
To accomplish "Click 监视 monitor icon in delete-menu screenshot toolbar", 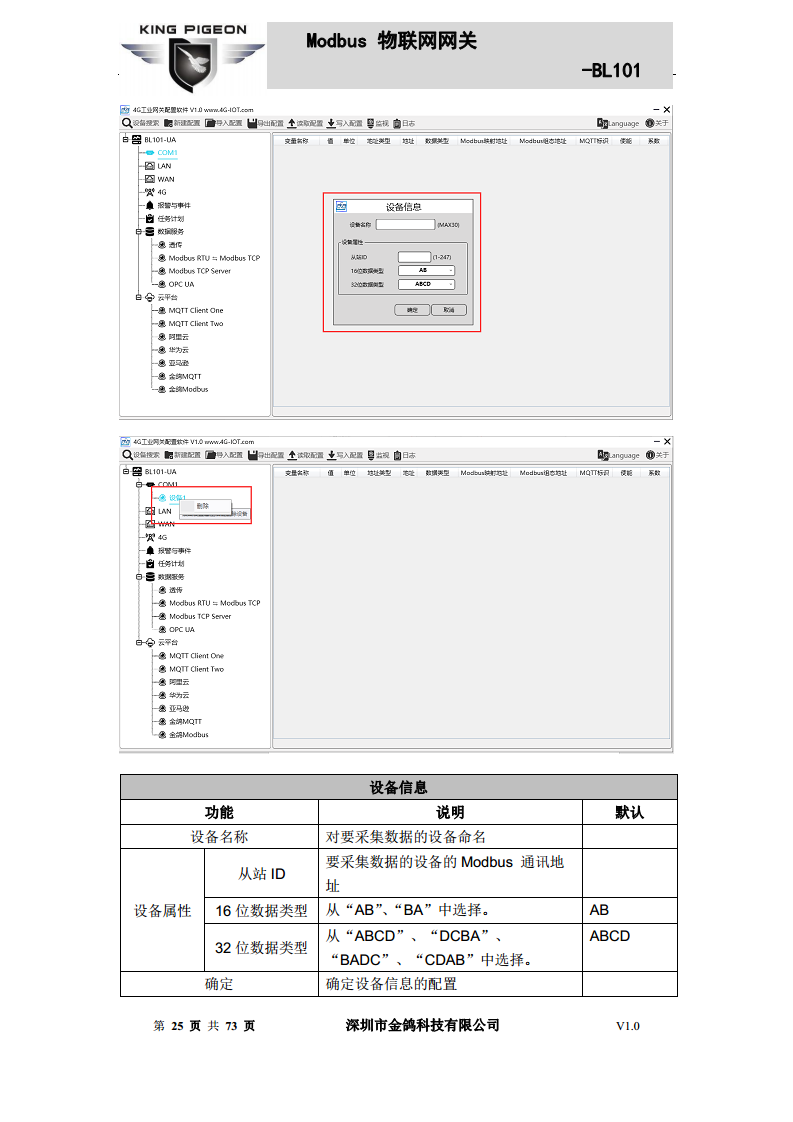I will tap(371, 455).
